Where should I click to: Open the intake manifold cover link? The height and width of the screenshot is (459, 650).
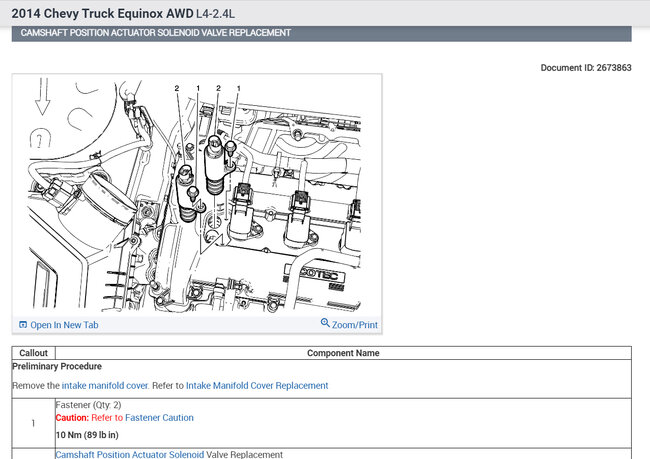pos(105,386)
